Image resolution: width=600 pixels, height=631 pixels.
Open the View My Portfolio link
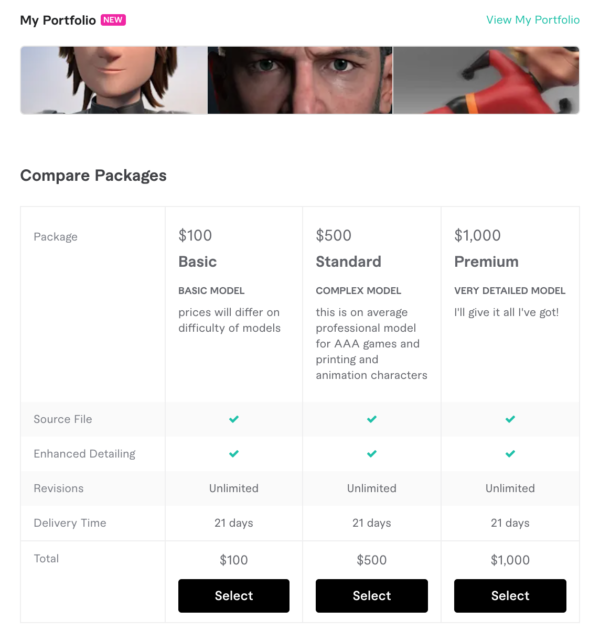tap(533, 20)
